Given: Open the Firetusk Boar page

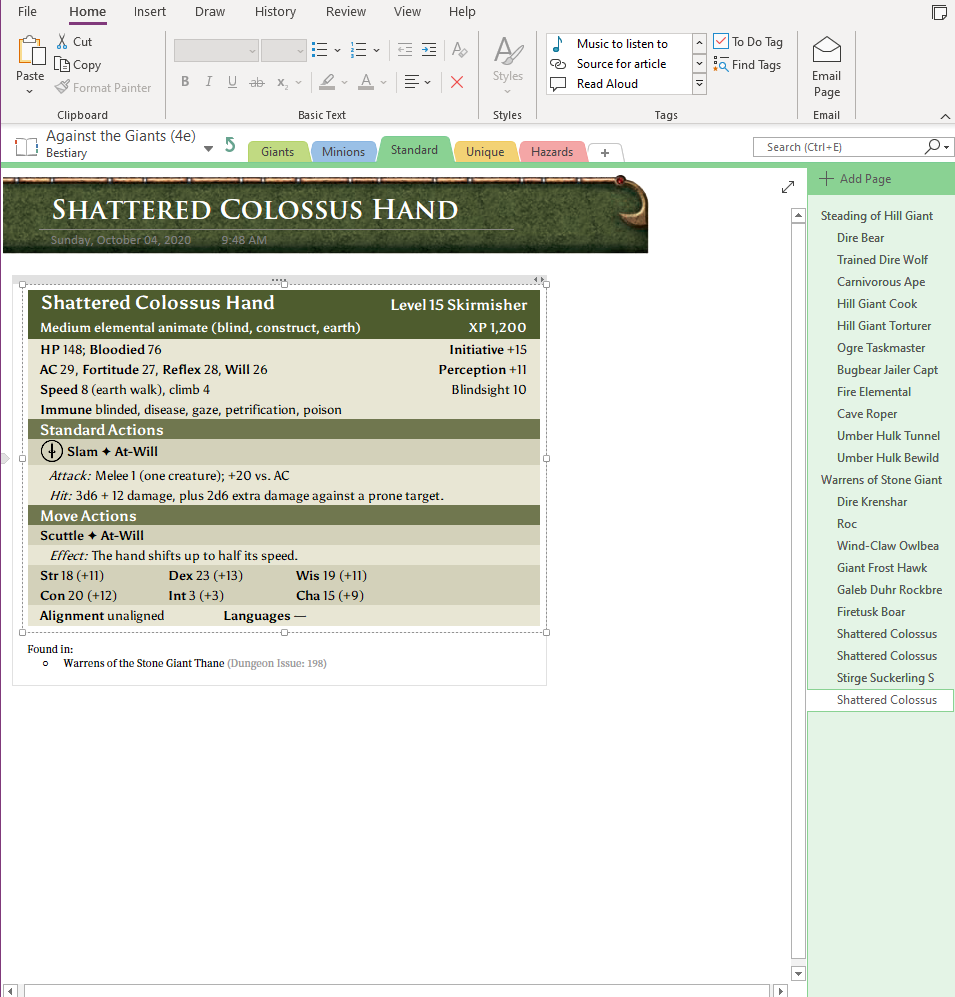Looking at the screenshot, I should click(x=871, y=612).
